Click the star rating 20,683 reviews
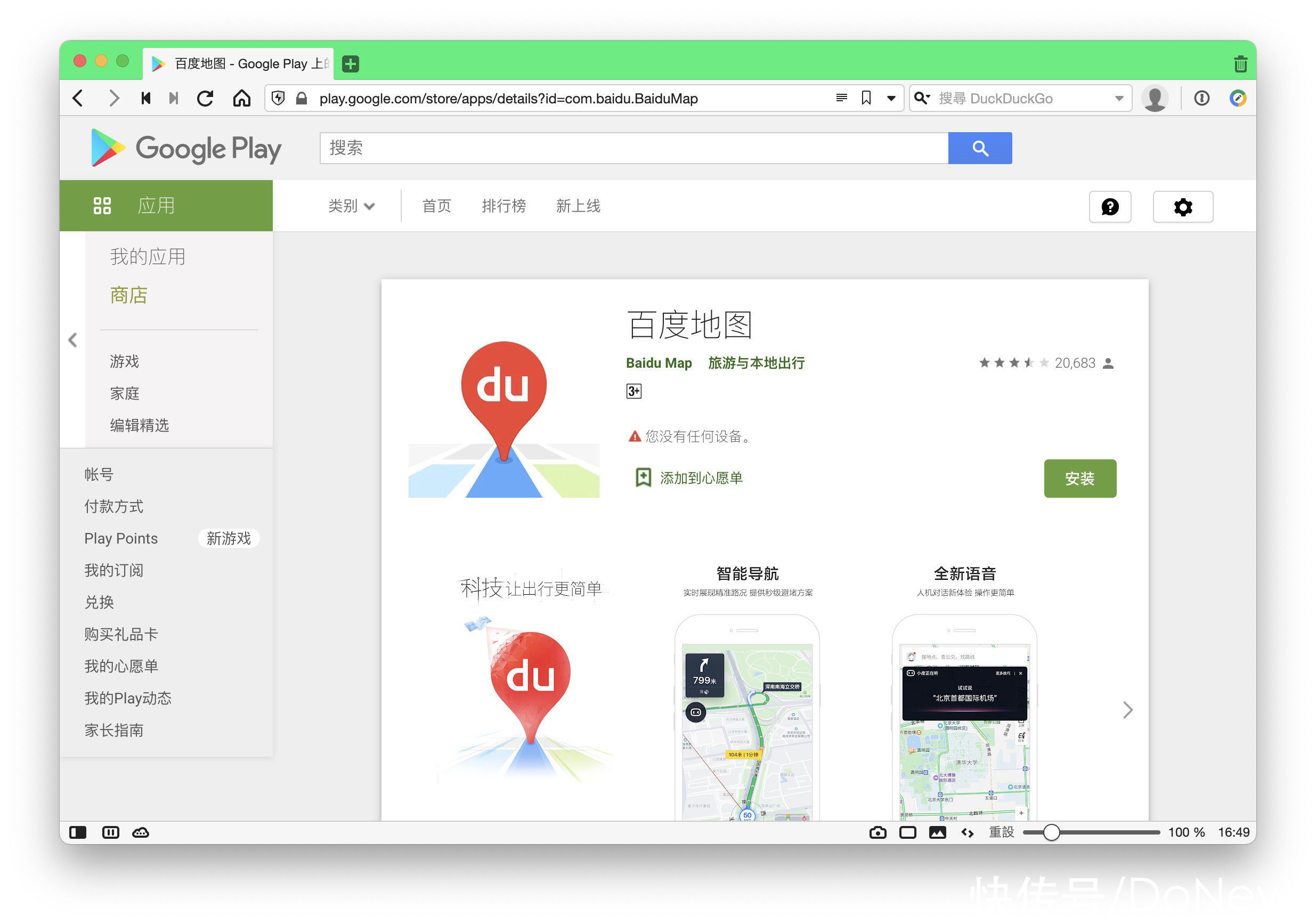 [1046, 363]
